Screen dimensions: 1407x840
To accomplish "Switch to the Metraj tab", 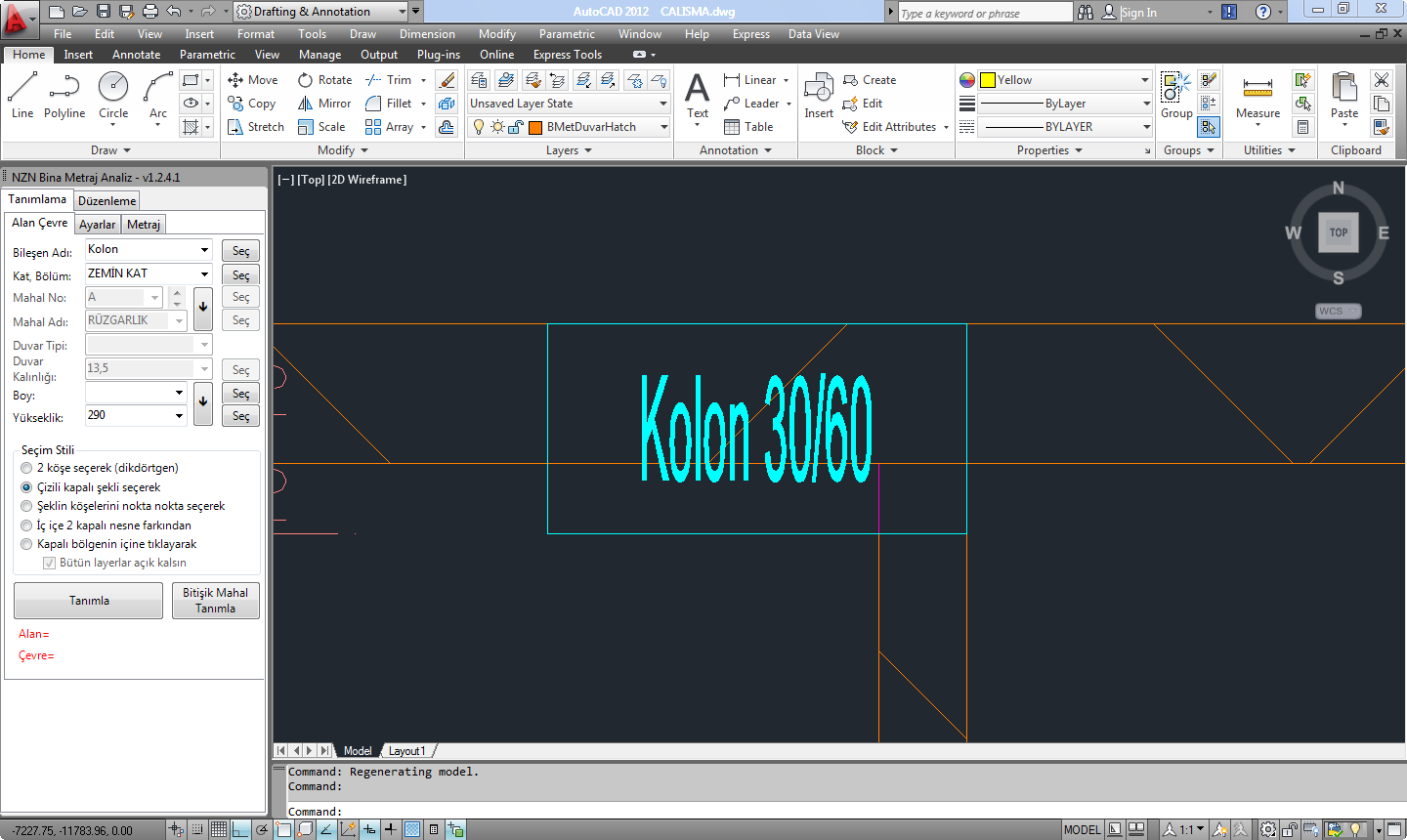I will pos(144,225).
